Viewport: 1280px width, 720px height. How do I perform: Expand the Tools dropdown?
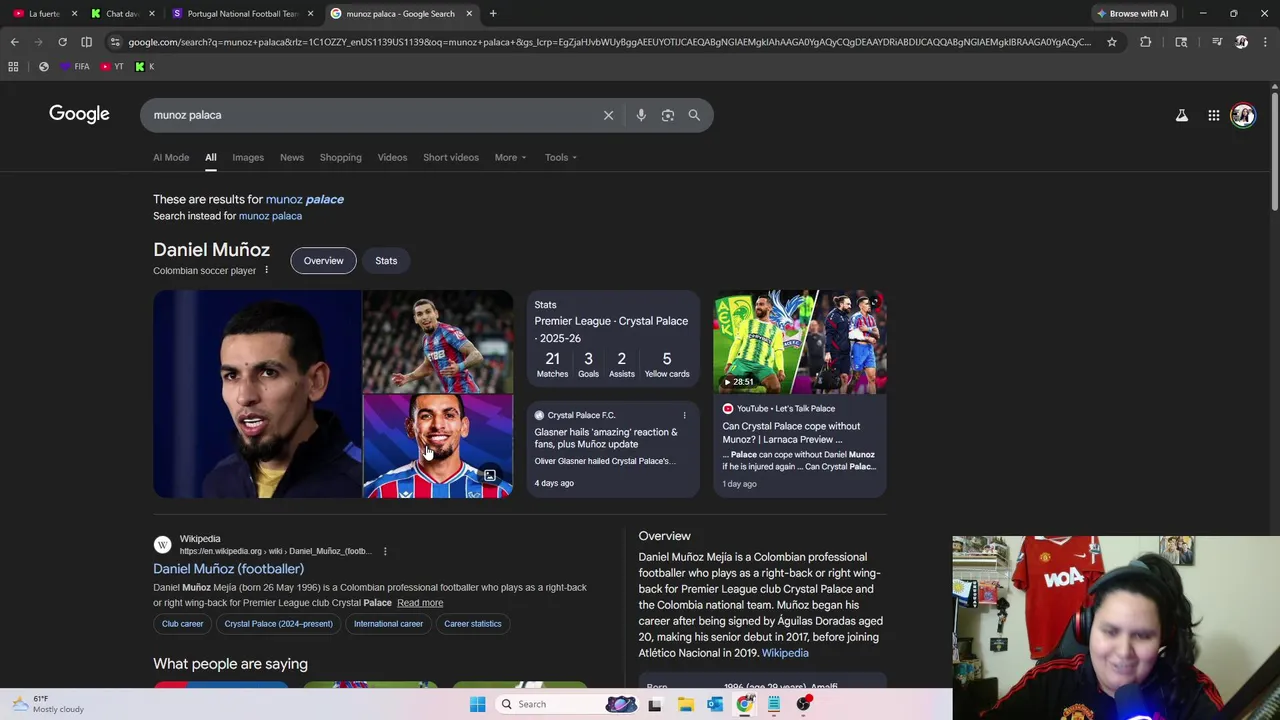(561, 157)
